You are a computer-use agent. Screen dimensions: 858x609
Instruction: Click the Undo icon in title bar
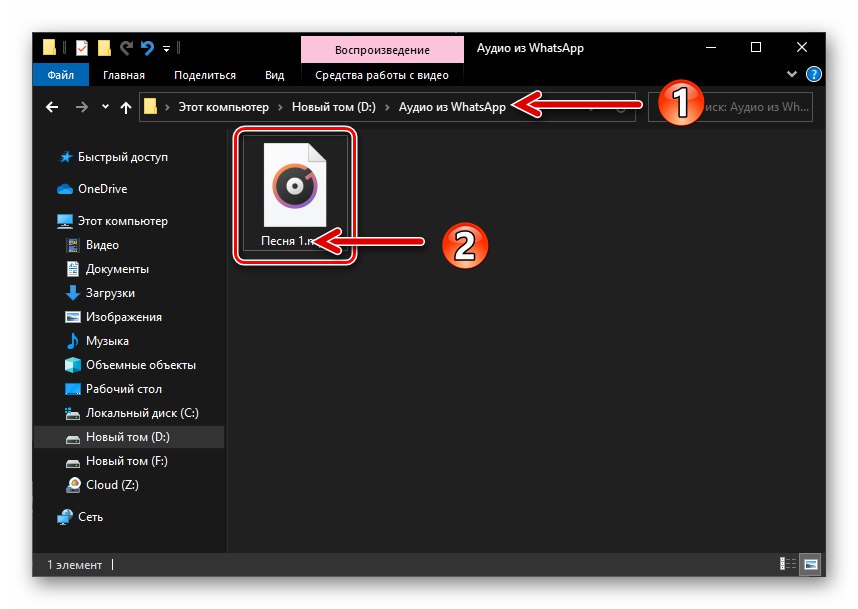pos(147,48)
